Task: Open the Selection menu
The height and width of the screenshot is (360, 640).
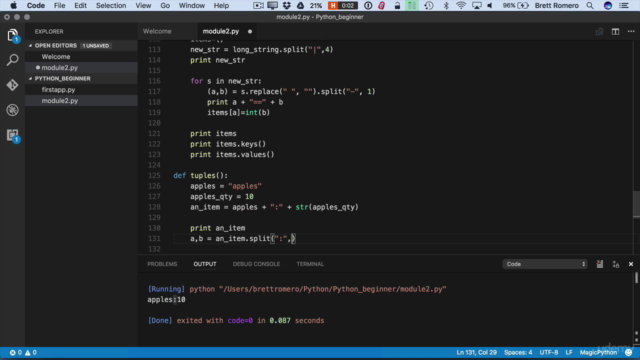Action: coord(111,5)
